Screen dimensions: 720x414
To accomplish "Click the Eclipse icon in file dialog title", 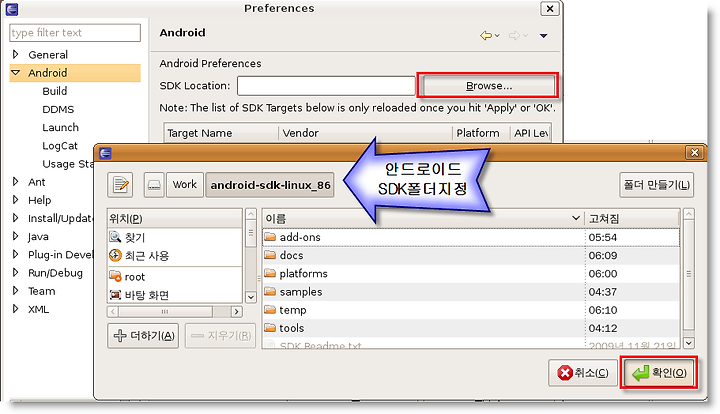I will tap(105, 153).
